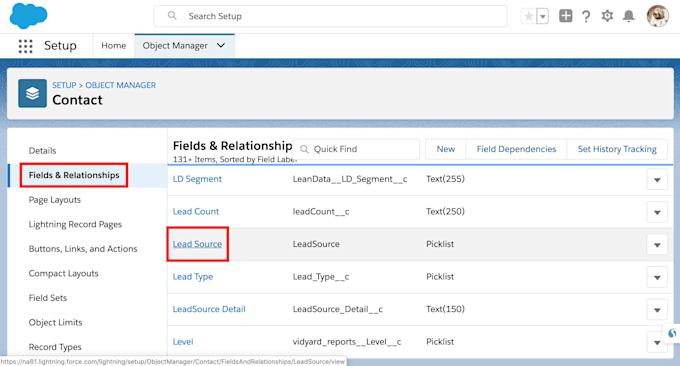This screenshot has width=680, height=366.
Task: Open the notifications bell icon
Action: (628, 16)
